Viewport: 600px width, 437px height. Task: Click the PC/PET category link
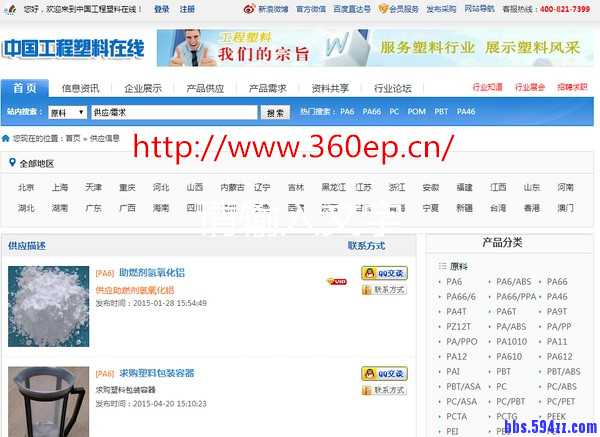point(561,402)
